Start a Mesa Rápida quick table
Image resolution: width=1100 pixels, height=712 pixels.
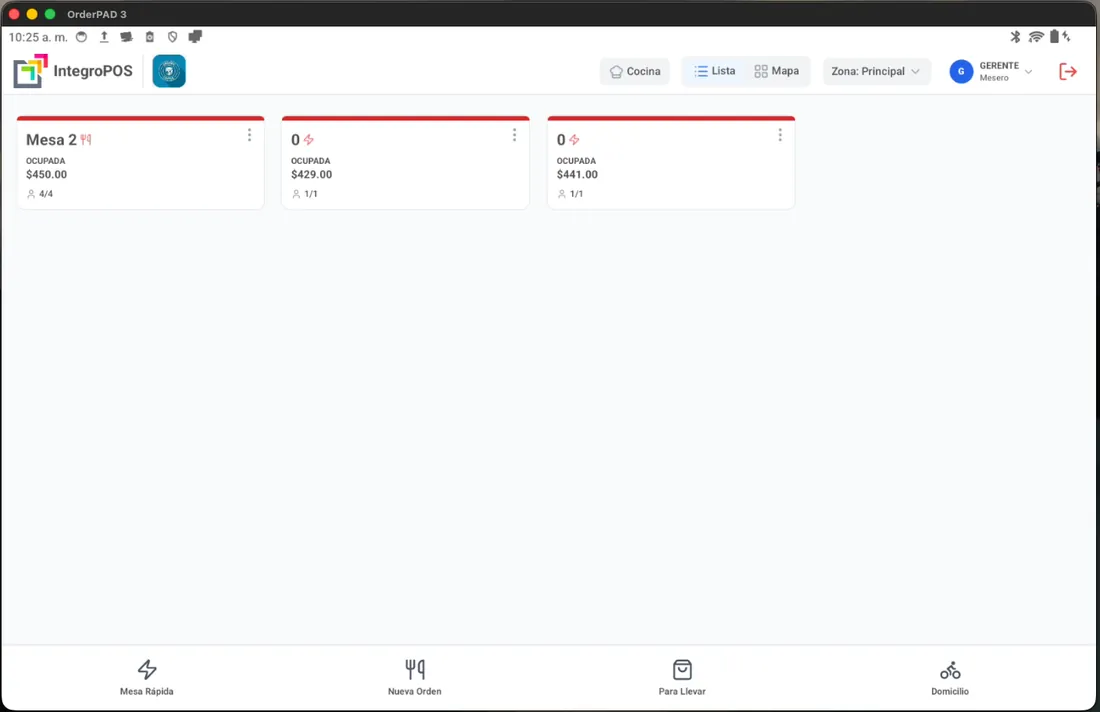tap(147, 678)
